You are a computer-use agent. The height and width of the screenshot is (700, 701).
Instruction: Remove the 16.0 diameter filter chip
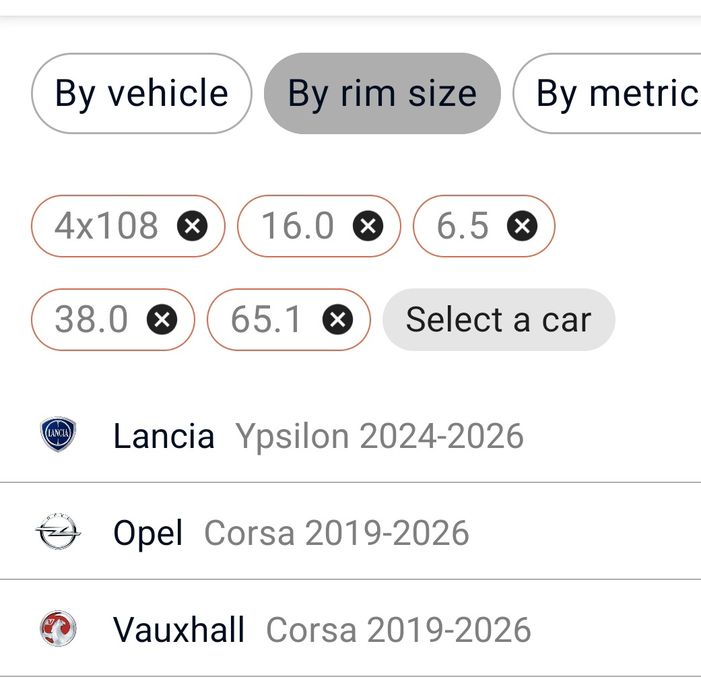tap(368, 226)
